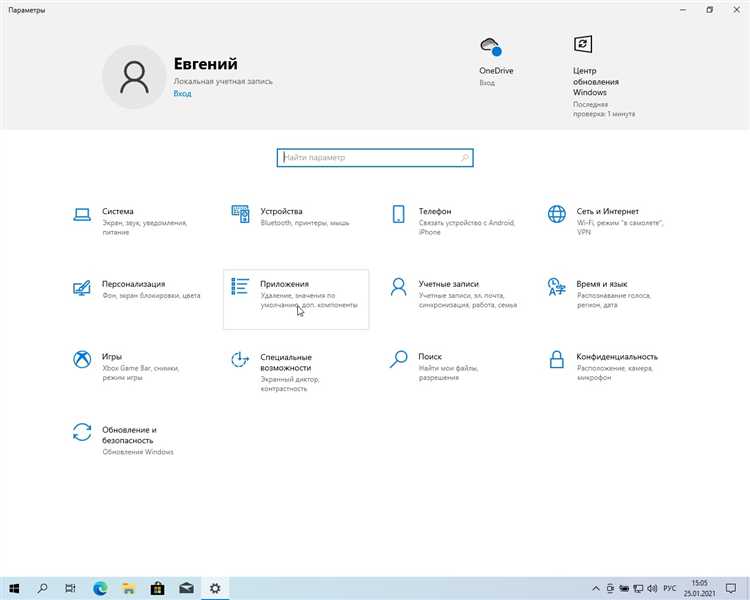Image resolution: width=750 pixels, height=600 pixels.
Task: Click the Евгений user avatar picture
Action: point(134,77)
